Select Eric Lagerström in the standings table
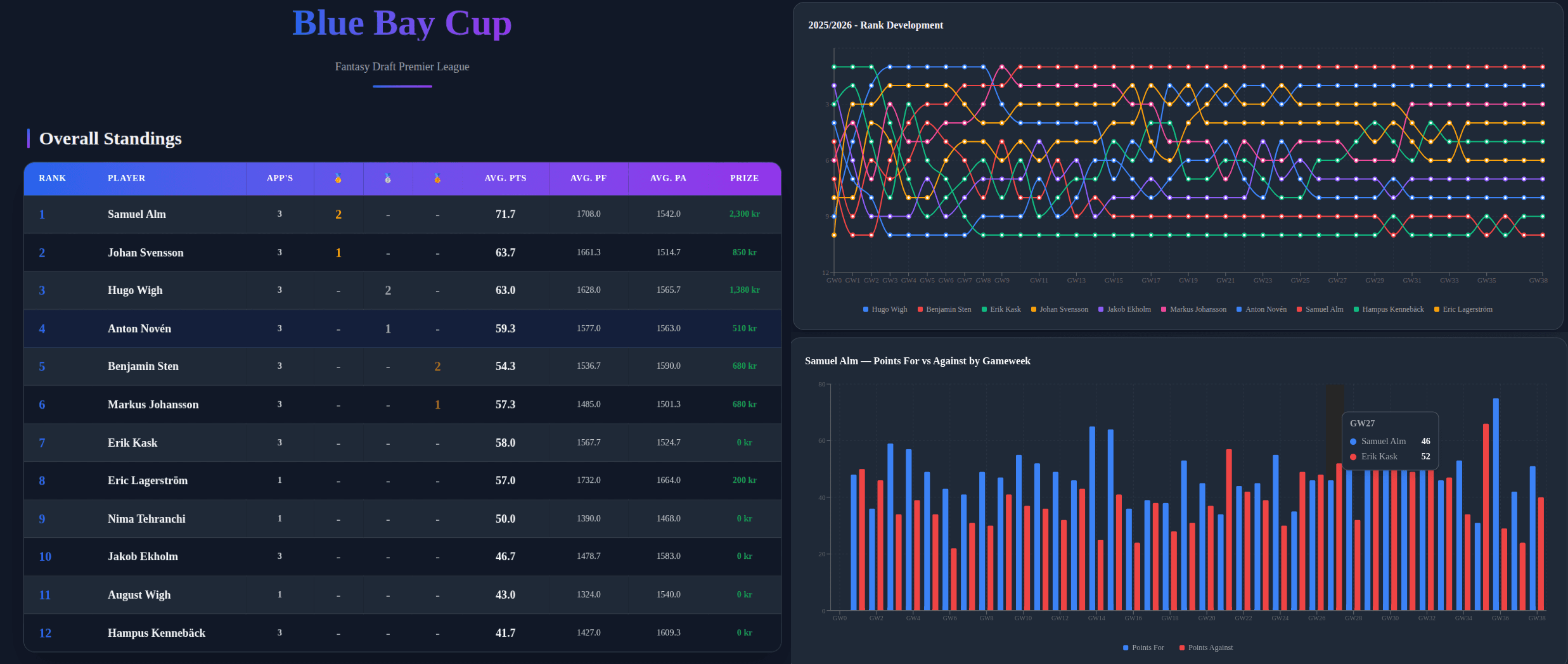The width and height of the screenshot is (1568, 664). [x=148, y=480]
